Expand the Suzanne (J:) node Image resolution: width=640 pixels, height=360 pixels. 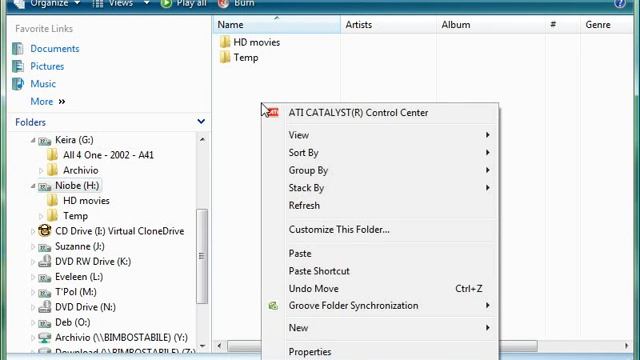click(33, 247)
